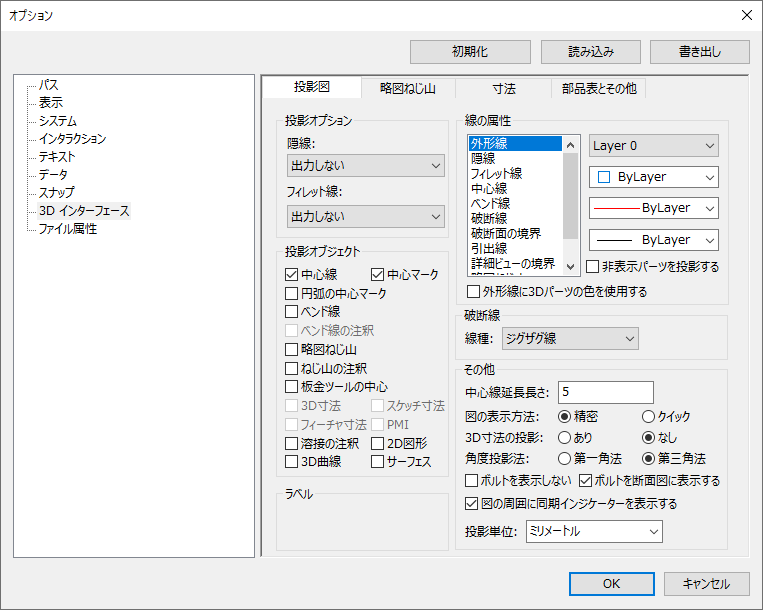Switch to the 投影図 tab
763x610 pixels.
click(x=312, y=87)
